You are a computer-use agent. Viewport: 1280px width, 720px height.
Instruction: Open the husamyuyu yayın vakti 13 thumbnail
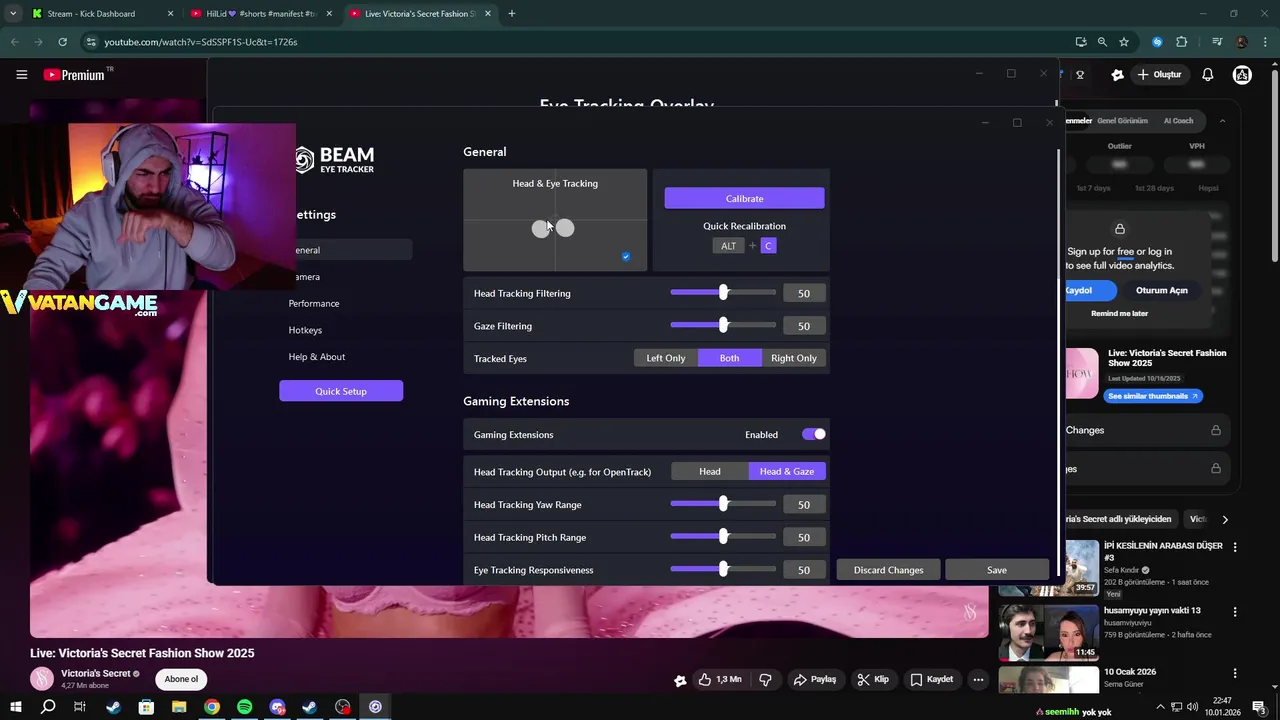1049,632
